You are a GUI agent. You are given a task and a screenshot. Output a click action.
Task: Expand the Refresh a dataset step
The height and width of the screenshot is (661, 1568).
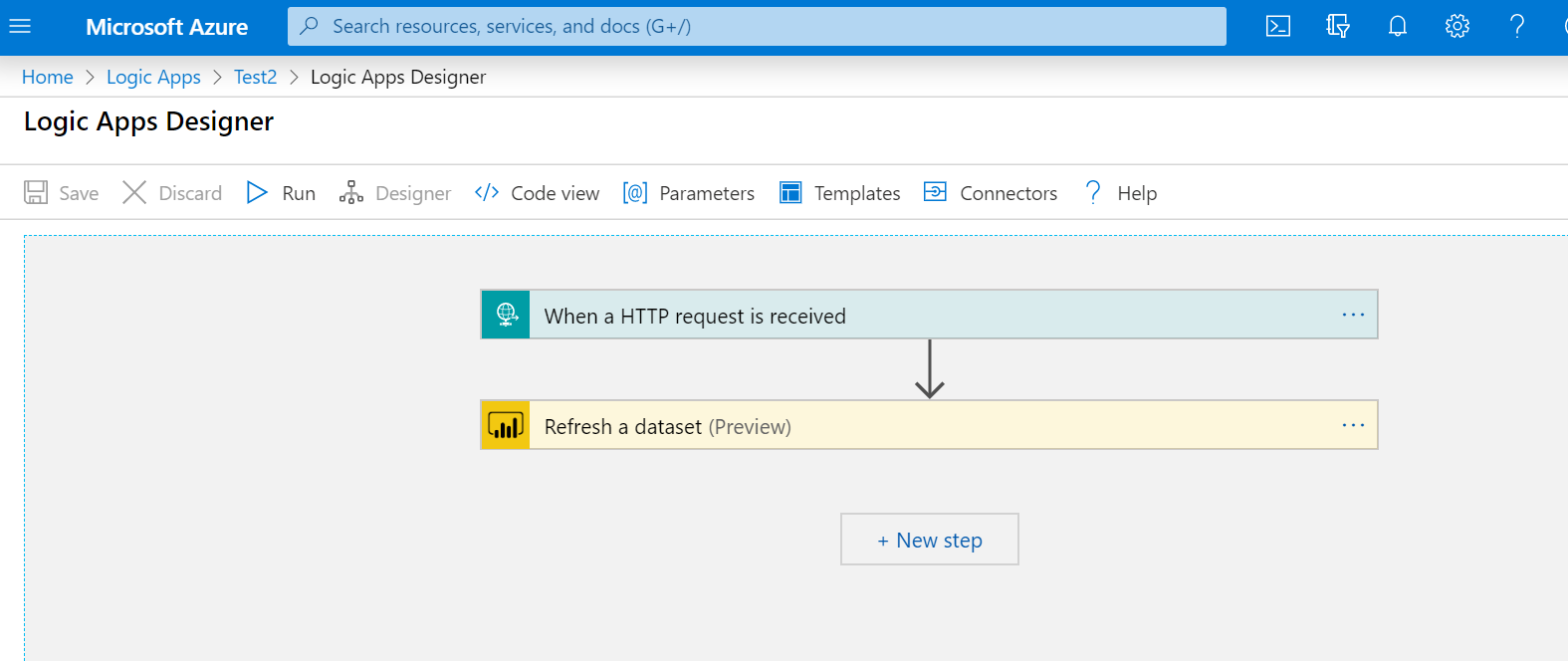896,426
